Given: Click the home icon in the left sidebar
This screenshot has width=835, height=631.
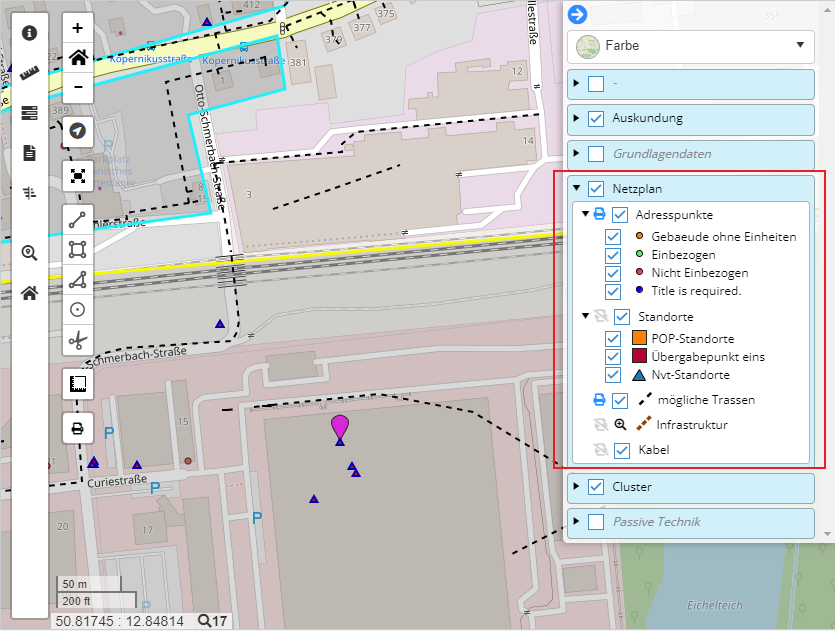Looking at the screenshot, I should 29,292.
